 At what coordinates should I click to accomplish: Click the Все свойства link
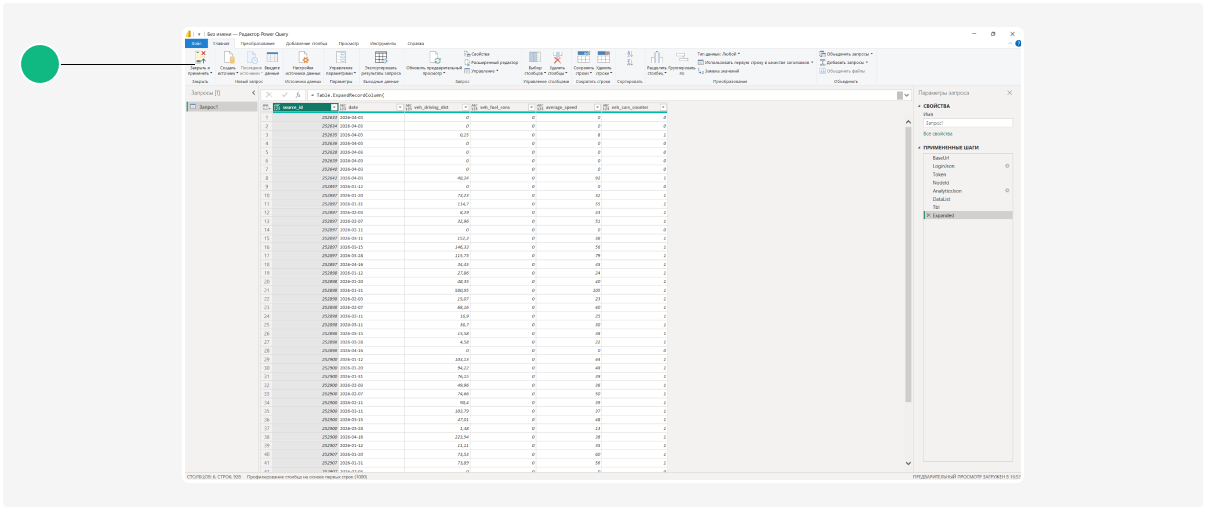[938, 133]
